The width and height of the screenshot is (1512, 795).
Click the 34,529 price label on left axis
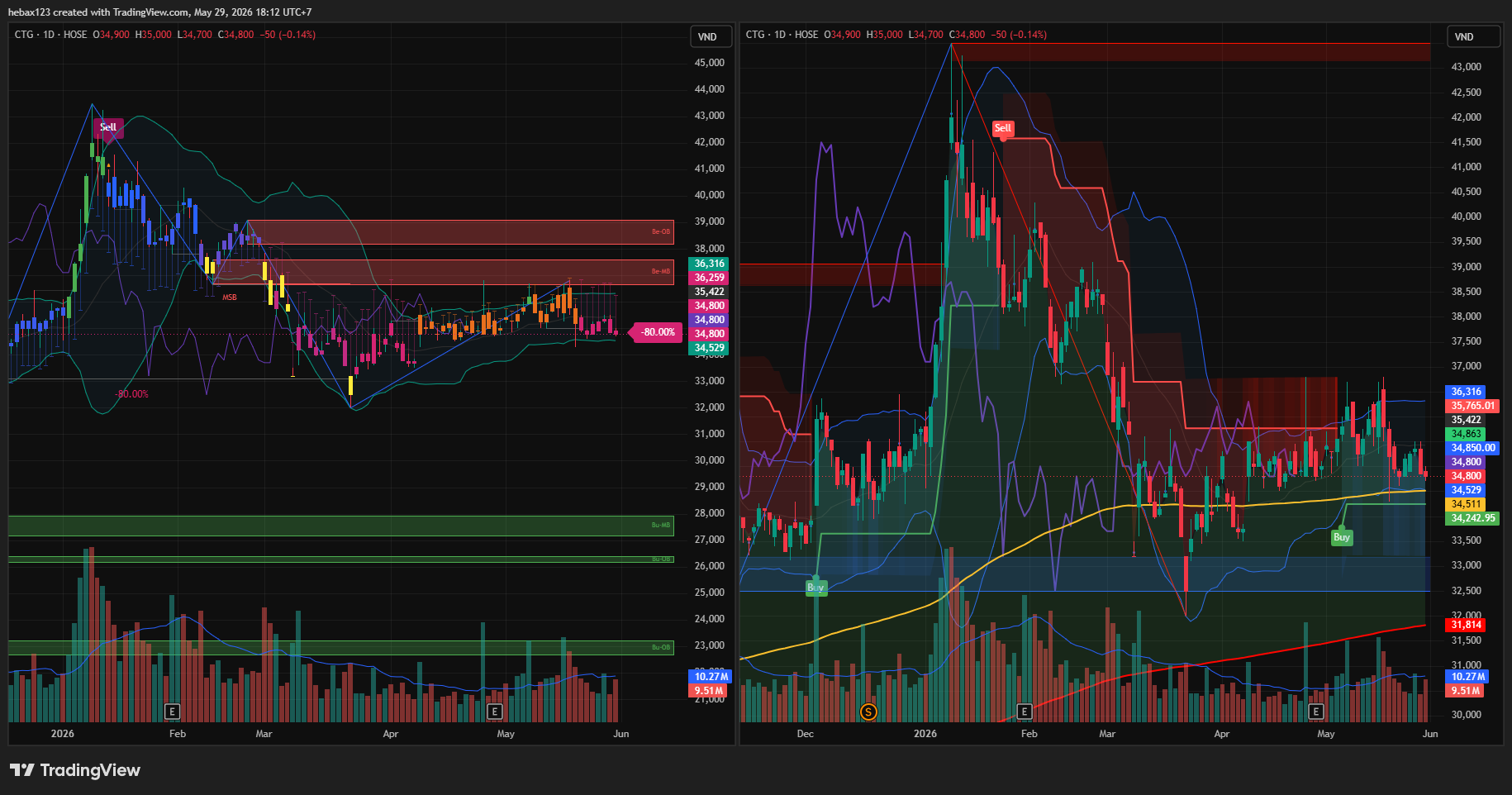click(x=709, y=348)
